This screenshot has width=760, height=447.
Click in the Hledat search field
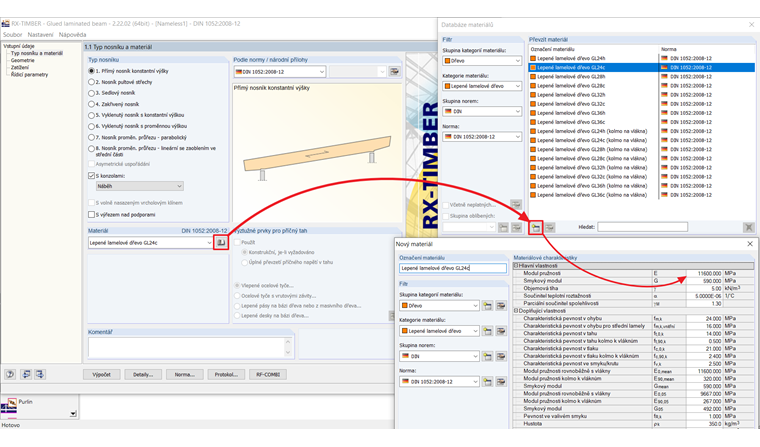[642, 227]
